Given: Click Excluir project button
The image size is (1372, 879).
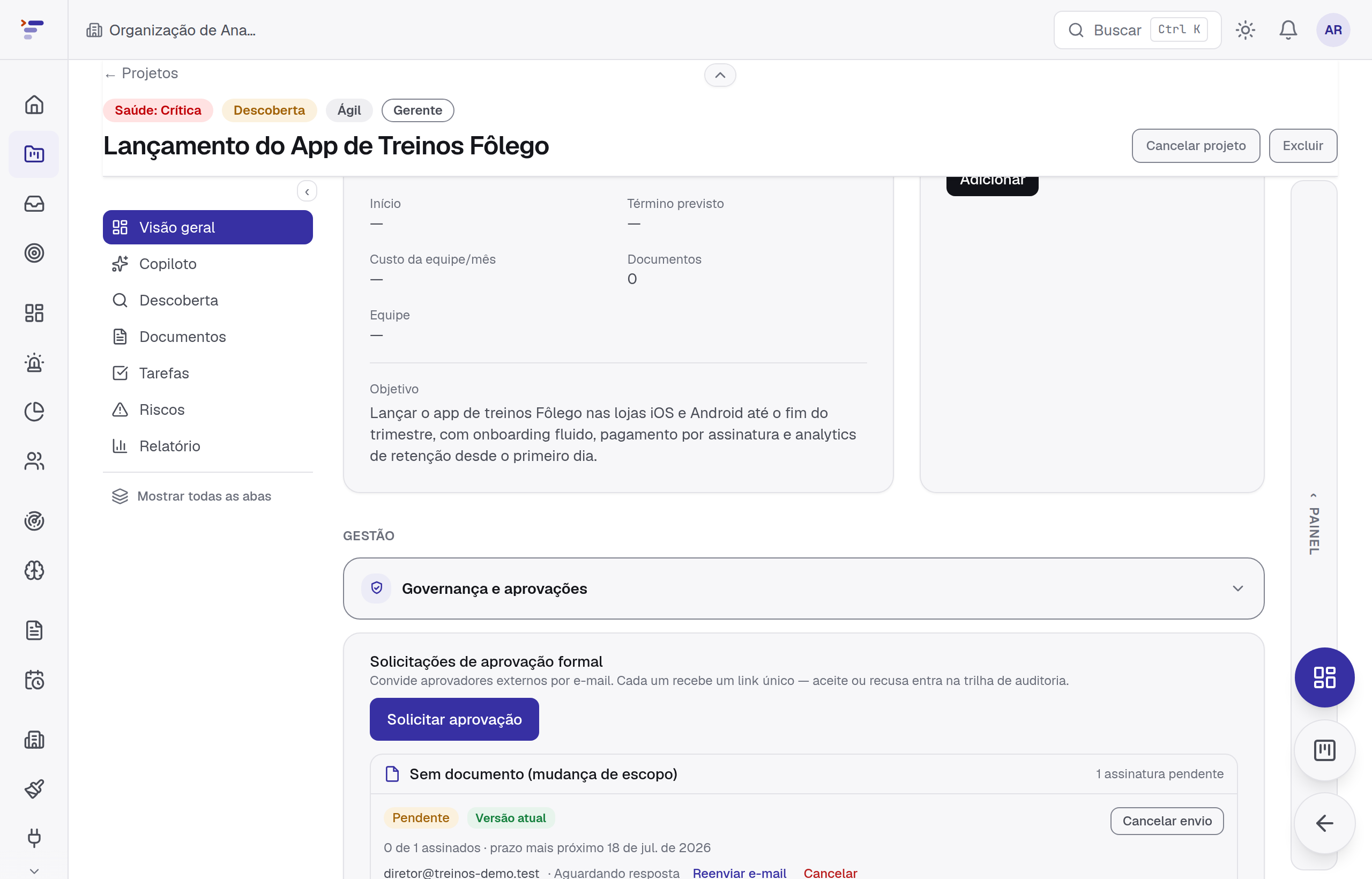Looking at the screenshot, I should coord(1303,146).
